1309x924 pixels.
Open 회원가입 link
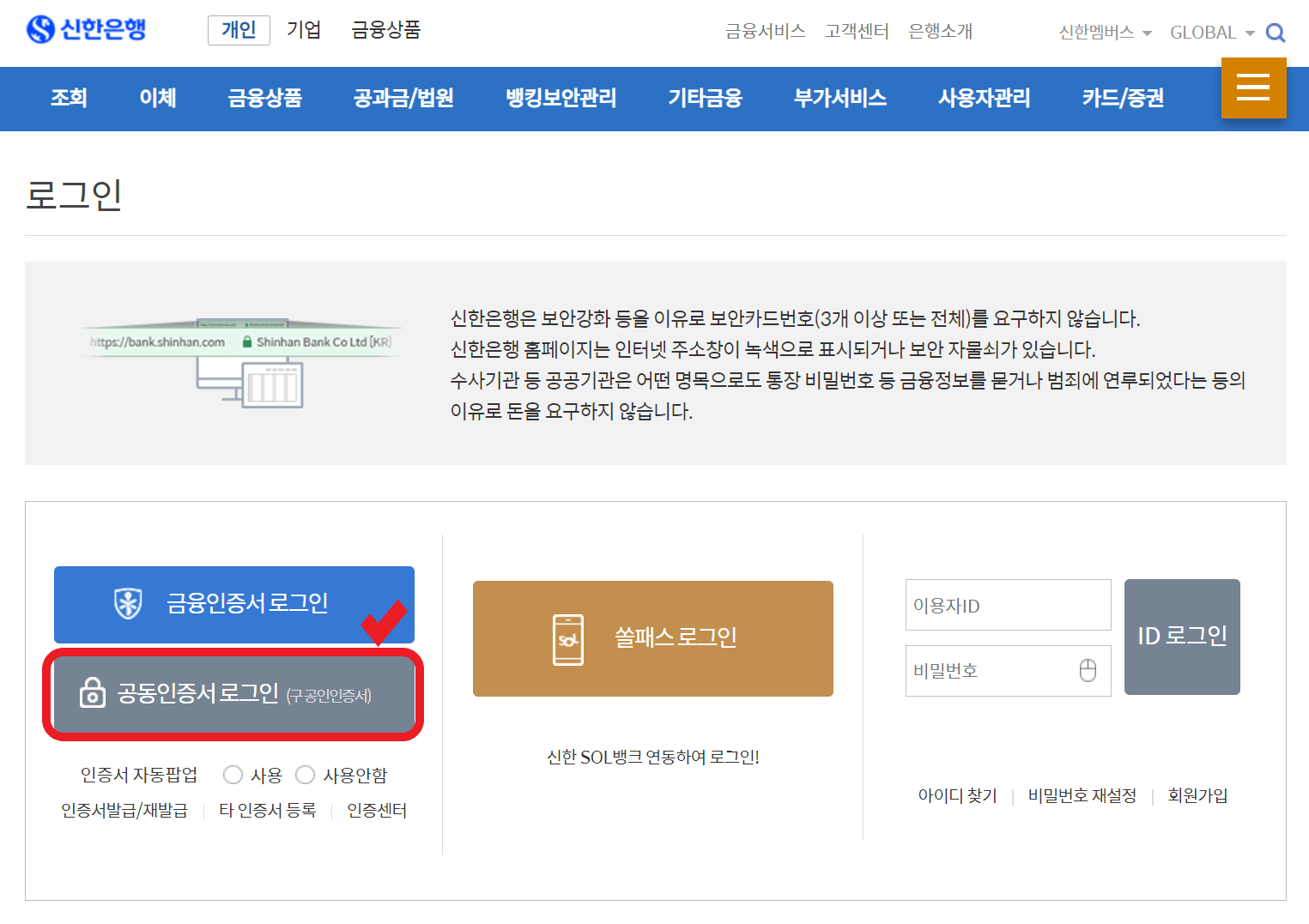(x=1197, y=796)
